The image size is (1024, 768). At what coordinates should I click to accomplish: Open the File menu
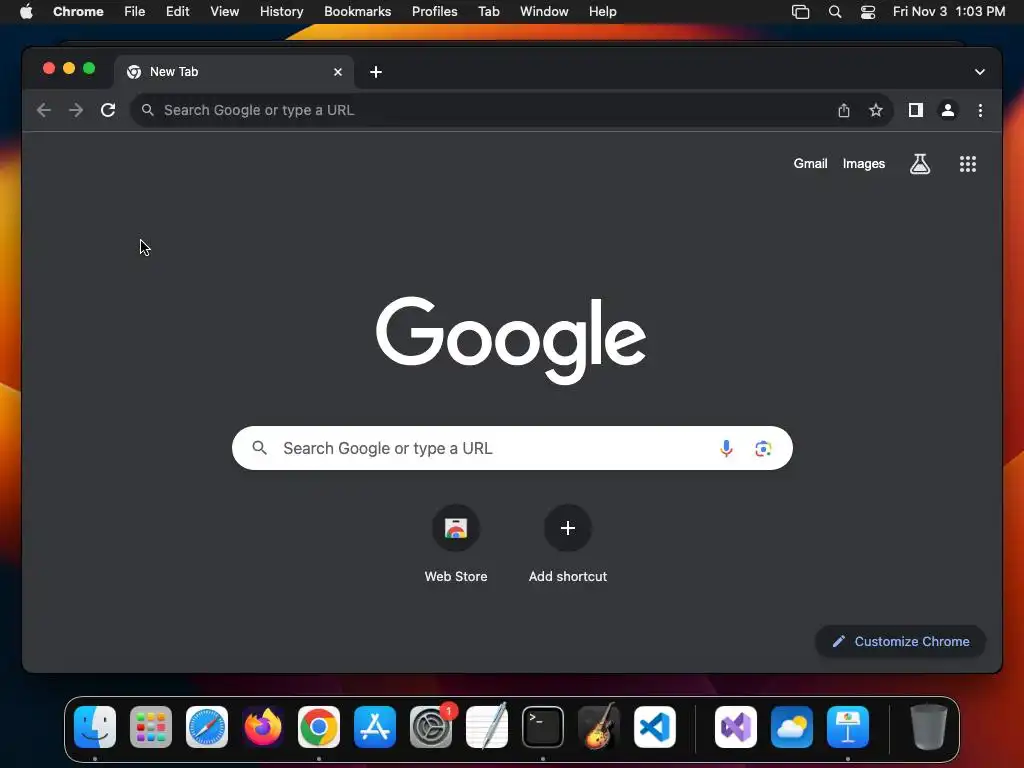(x=135, y=12)
